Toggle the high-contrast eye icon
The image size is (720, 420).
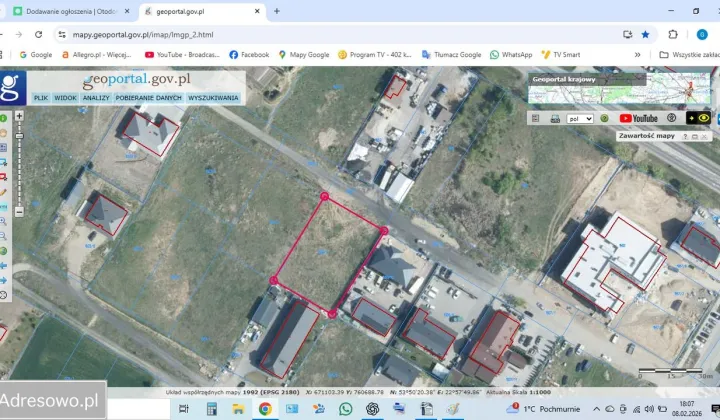click(x=698, y=118)
